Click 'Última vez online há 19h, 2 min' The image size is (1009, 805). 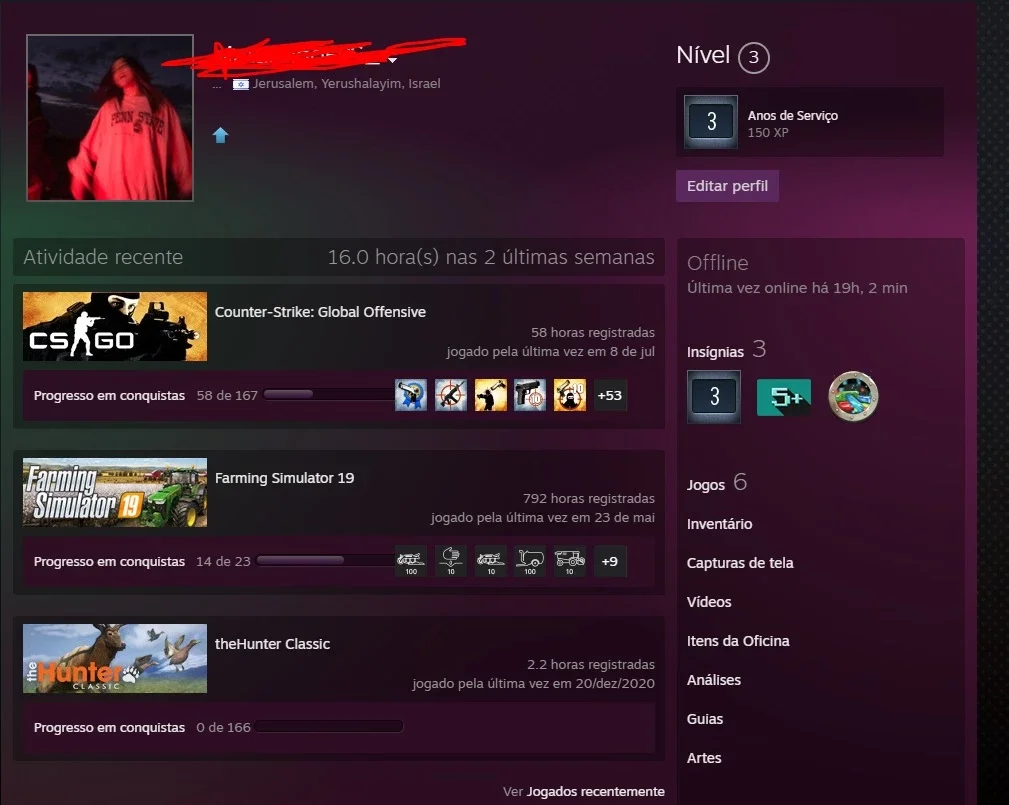(797, 288)
